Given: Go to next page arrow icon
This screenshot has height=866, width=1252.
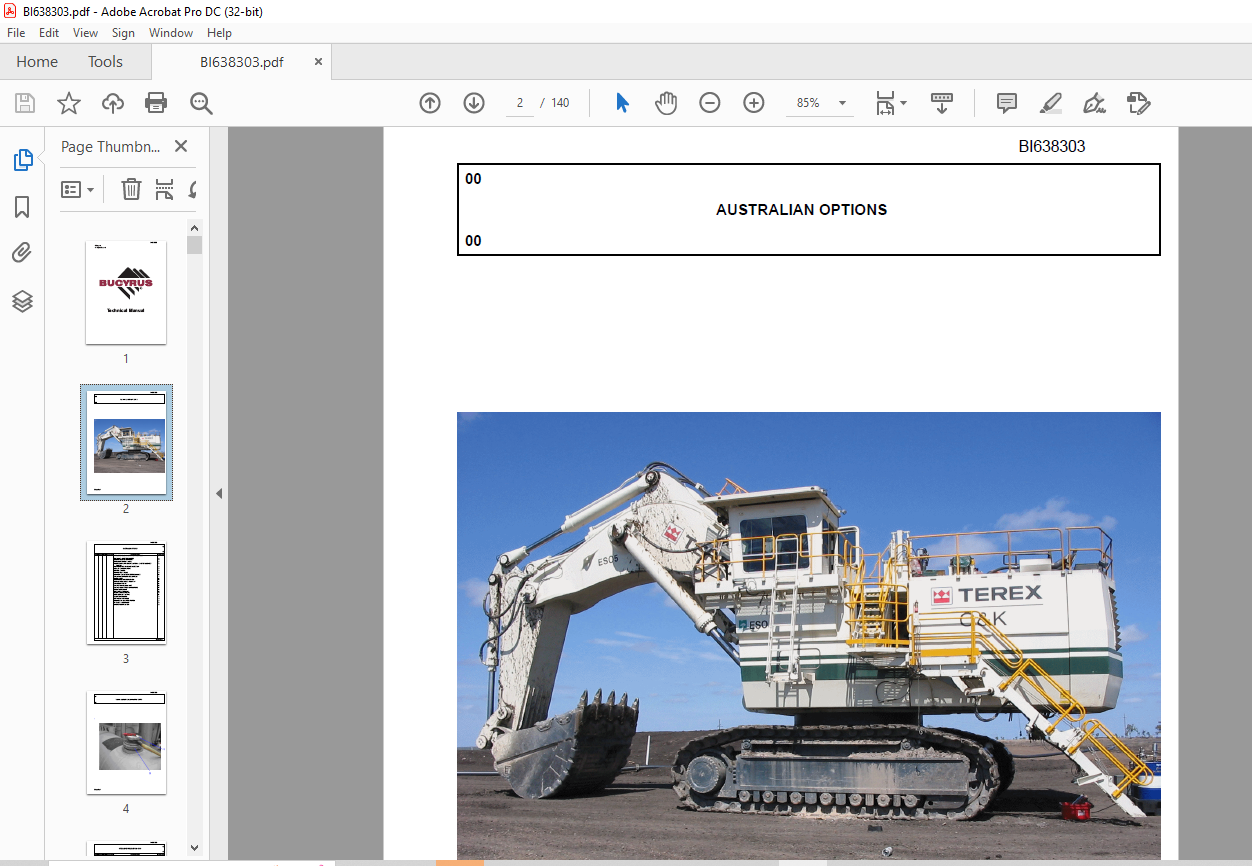Looking at the screenshot, I should click(474, 103).
